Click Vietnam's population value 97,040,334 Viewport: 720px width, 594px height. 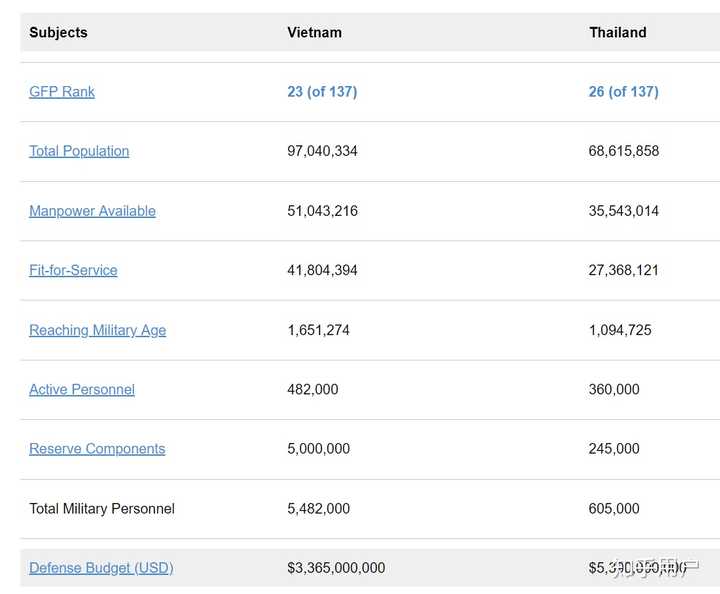322,151
